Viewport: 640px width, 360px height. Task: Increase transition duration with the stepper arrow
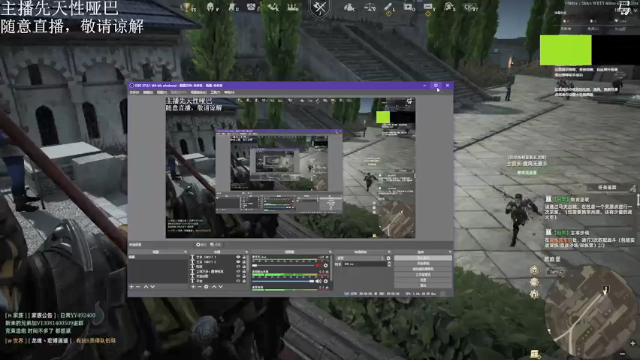point(389,263)
